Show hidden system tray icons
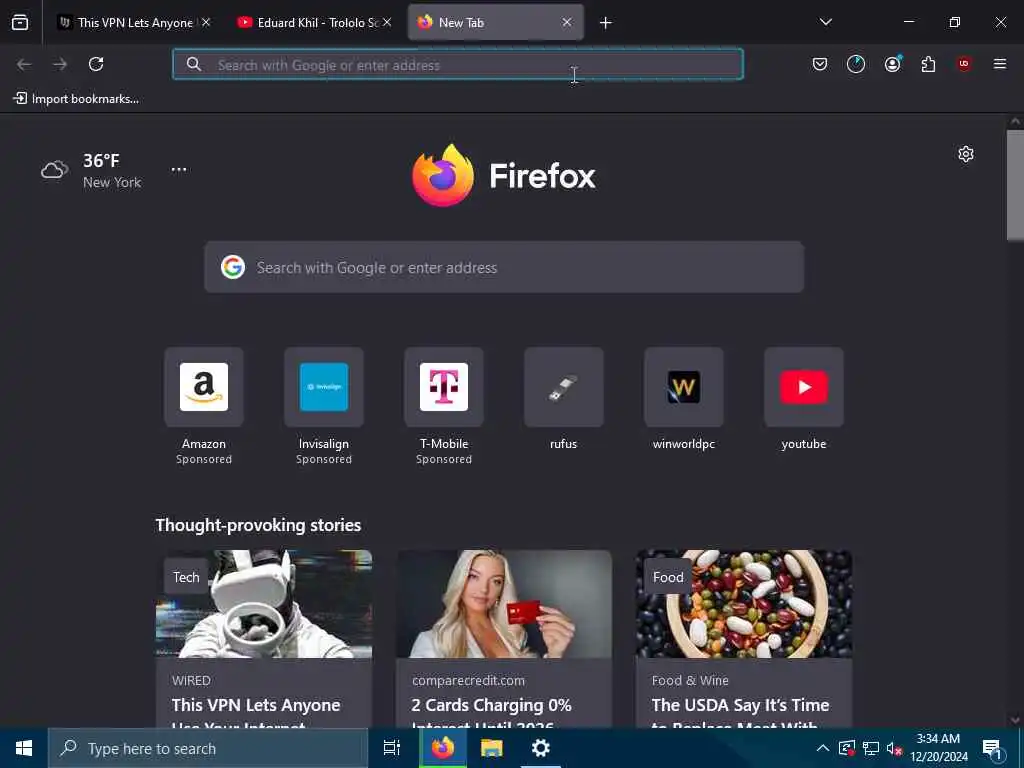Image resolution: width=1024 pixels, height=768 pixels. tap(823, 748)
